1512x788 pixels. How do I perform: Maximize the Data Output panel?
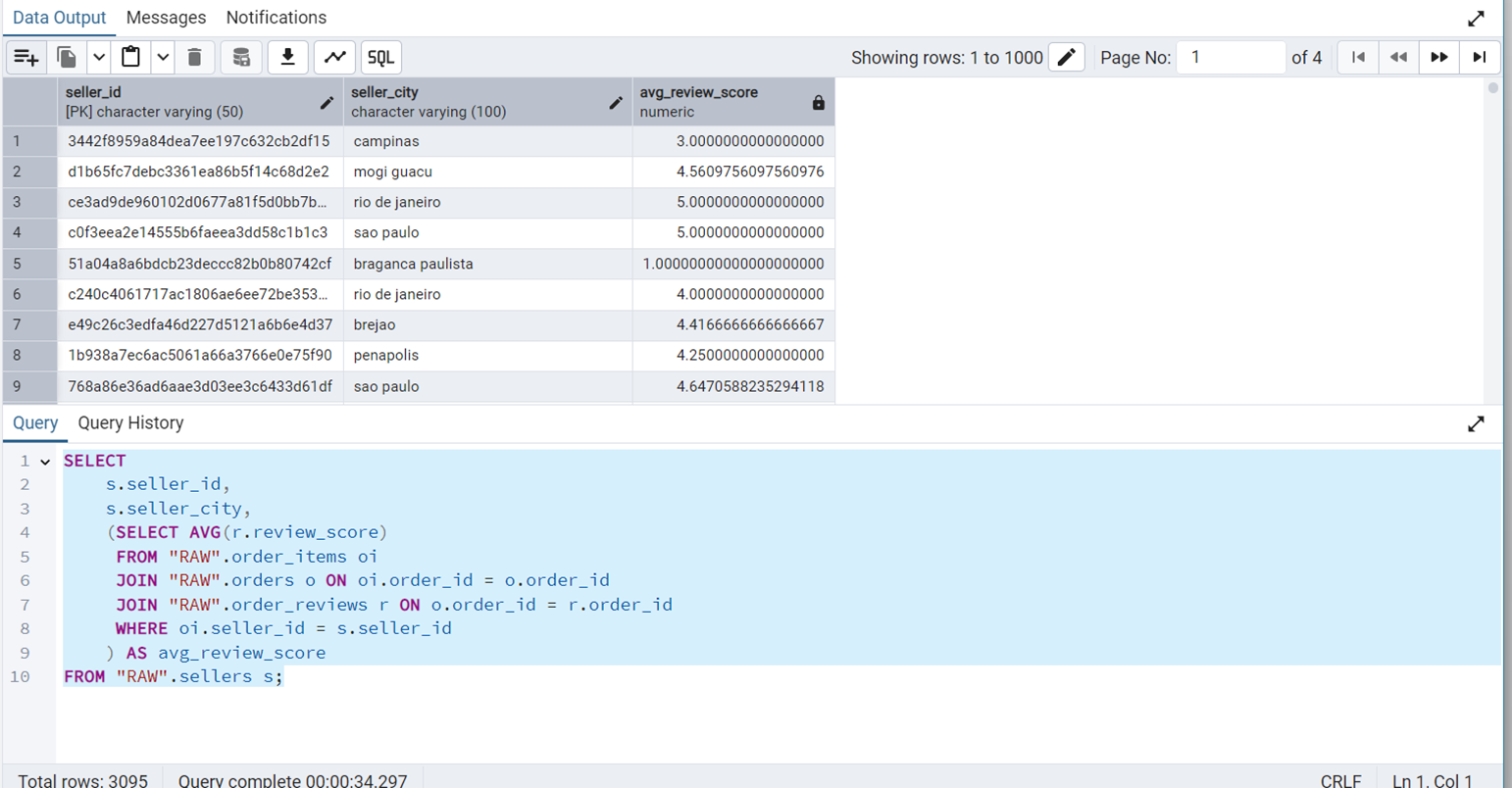pyautogui.click(x=1476, y=19)
